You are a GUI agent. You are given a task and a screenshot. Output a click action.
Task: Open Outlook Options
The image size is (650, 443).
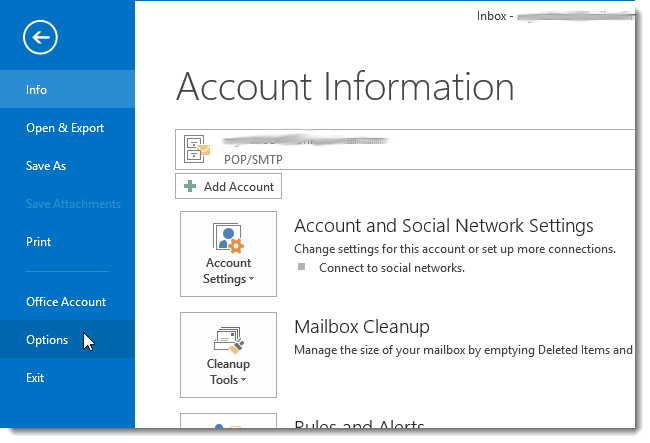(x=67, y=339)
